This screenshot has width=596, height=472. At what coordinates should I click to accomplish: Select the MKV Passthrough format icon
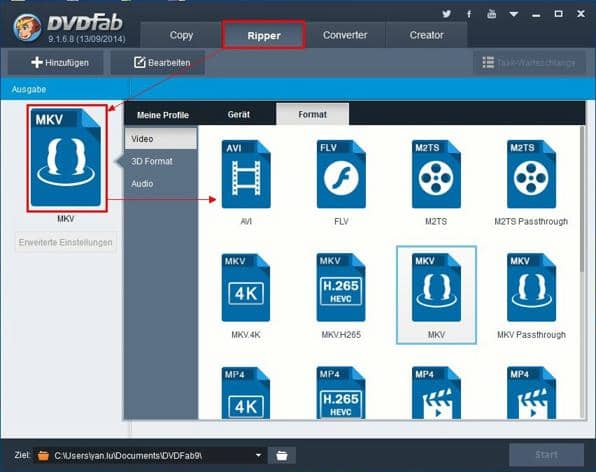tap(531, 287)
